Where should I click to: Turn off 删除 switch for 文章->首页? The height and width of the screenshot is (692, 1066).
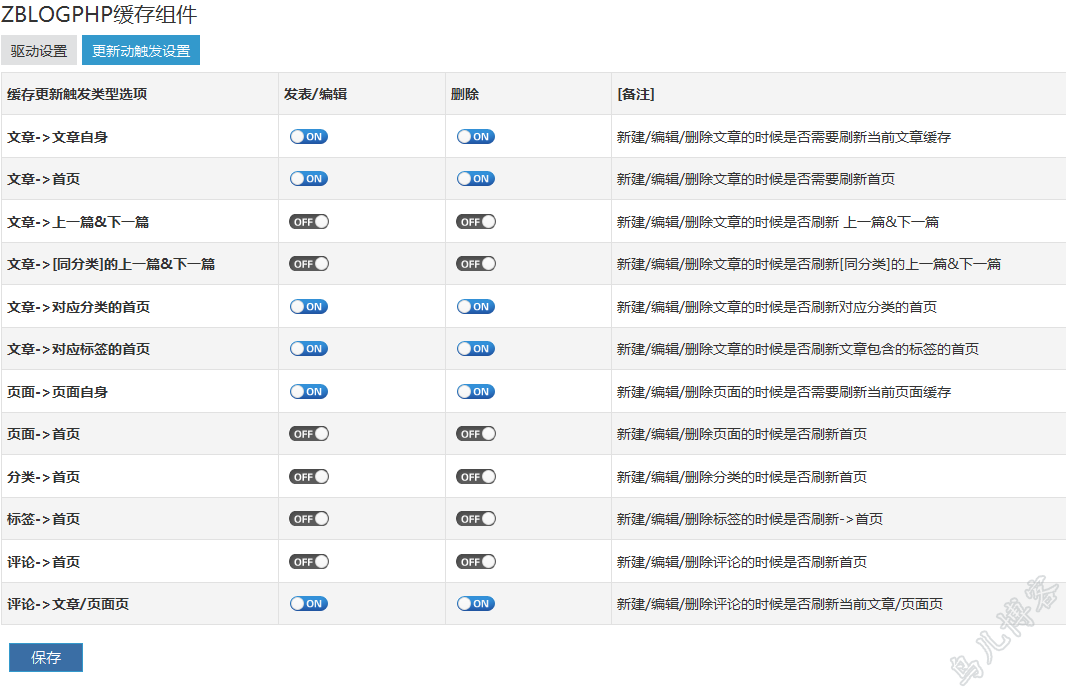tap(476, 179)
